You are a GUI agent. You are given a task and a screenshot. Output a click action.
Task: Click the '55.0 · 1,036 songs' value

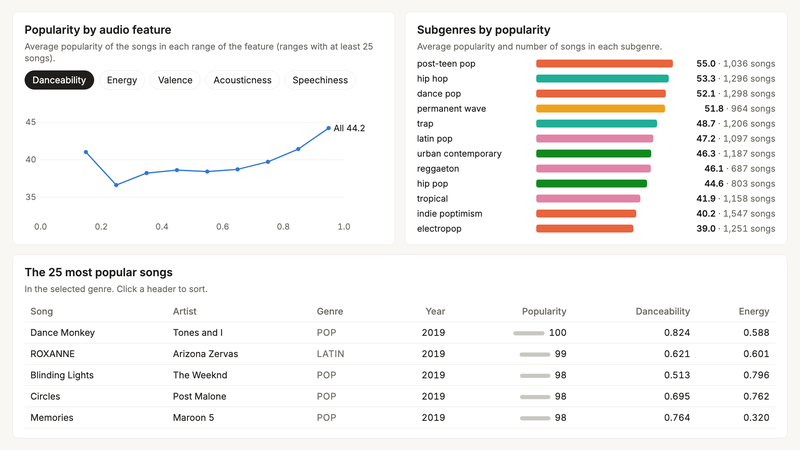pos(736,64)
